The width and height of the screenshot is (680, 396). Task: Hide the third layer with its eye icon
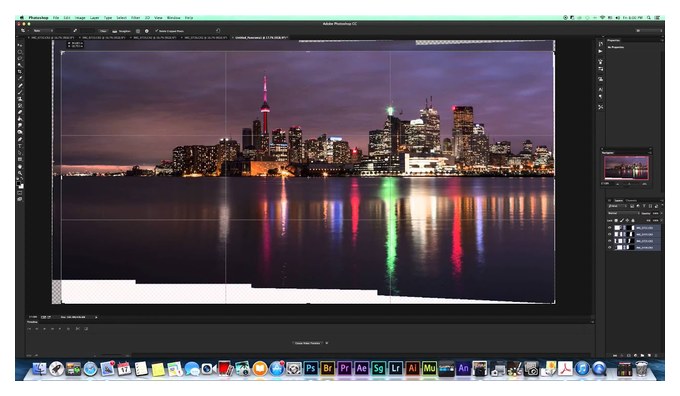[x=609, y=241]
